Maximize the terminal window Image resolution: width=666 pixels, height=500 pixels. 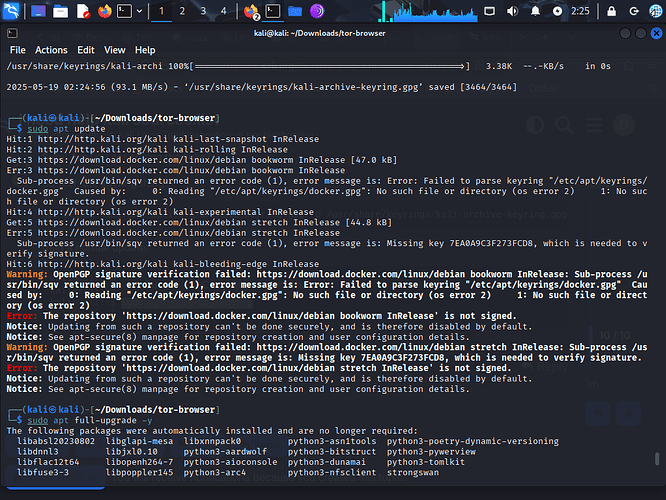coord(641,33)
